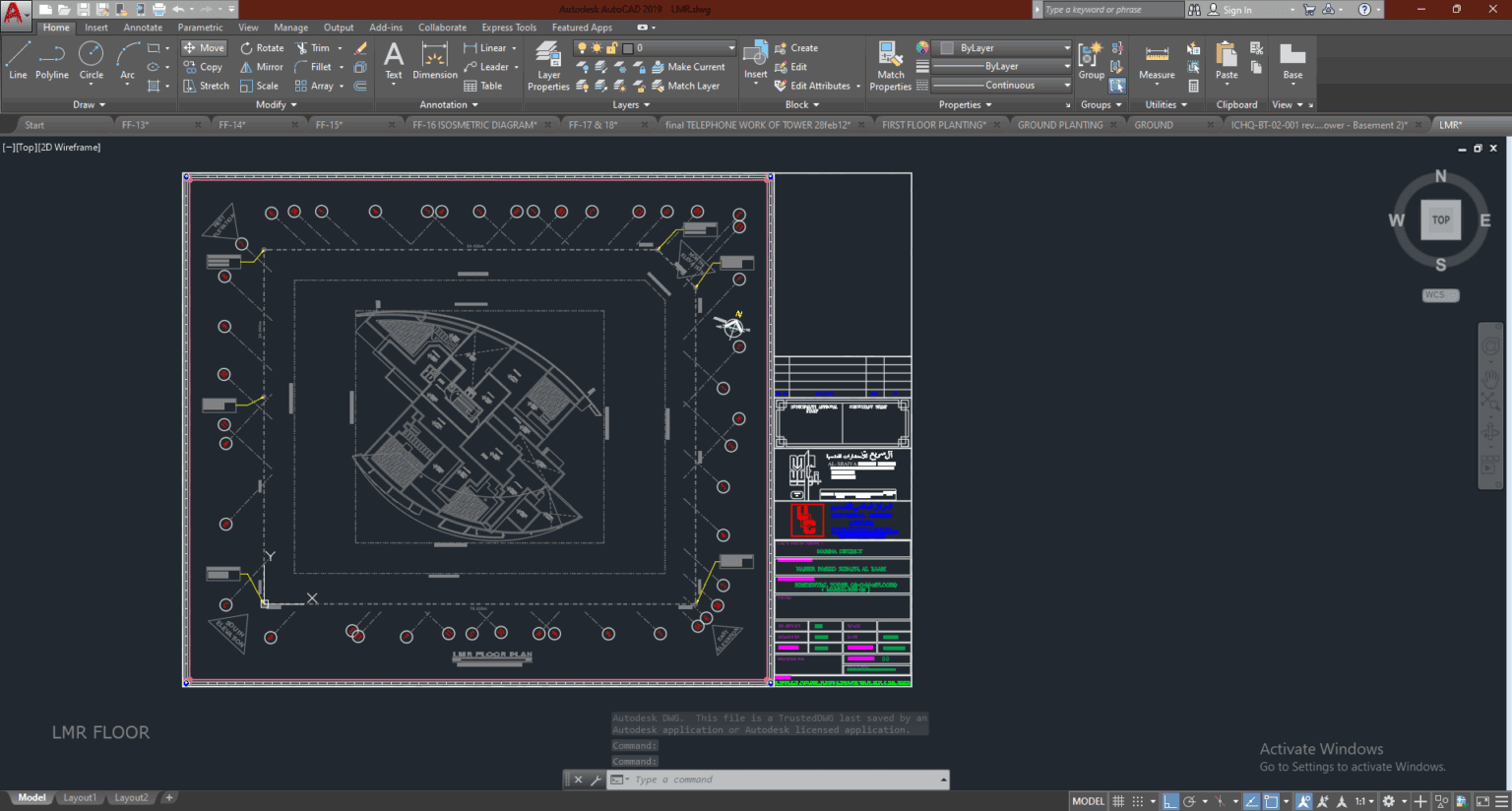Activate the Move command
Screen dimensions: 1512x811
(x=203, y=46)
